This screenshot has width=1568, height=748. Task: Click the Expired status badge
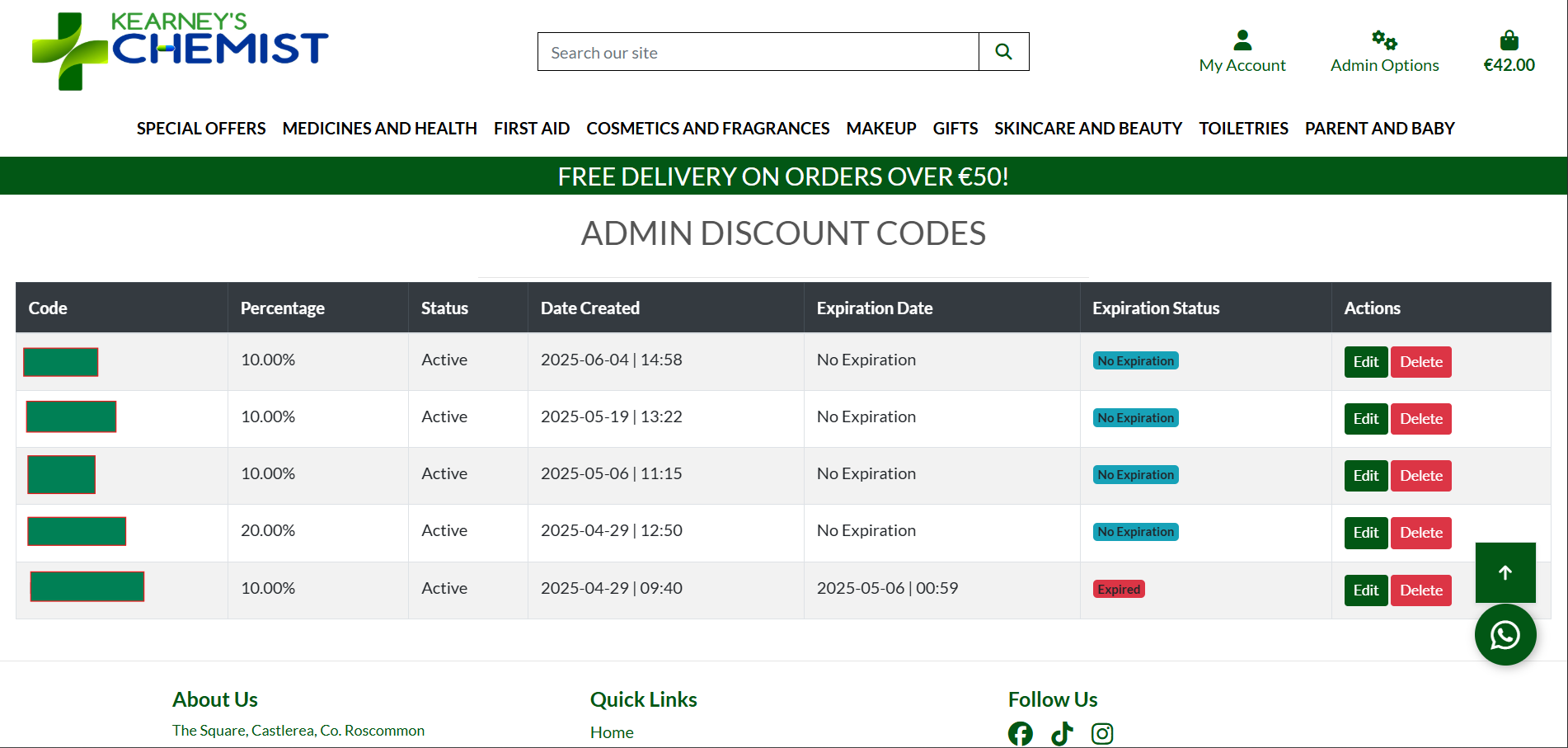click(1118, 589)
